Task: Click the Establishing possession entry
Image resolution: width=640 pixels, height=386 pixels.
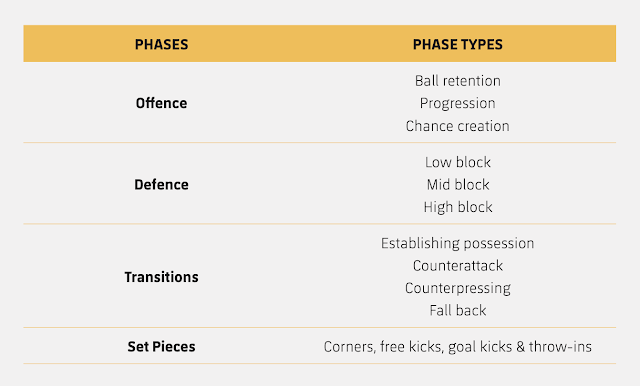Action: [458, 244]
